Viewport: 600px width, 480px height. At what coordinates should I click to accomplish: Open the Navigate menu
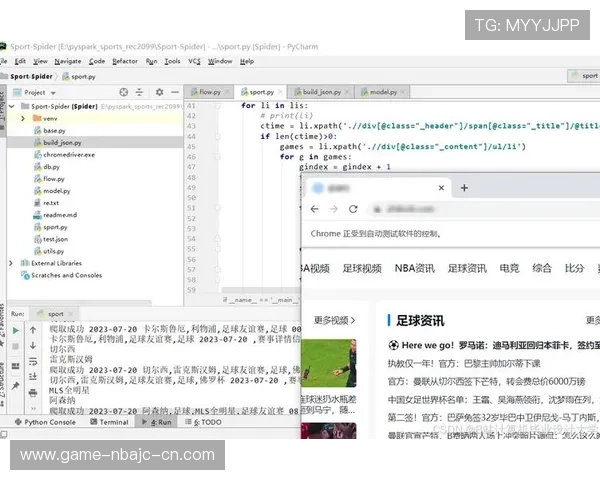click(x=68, y=61)
